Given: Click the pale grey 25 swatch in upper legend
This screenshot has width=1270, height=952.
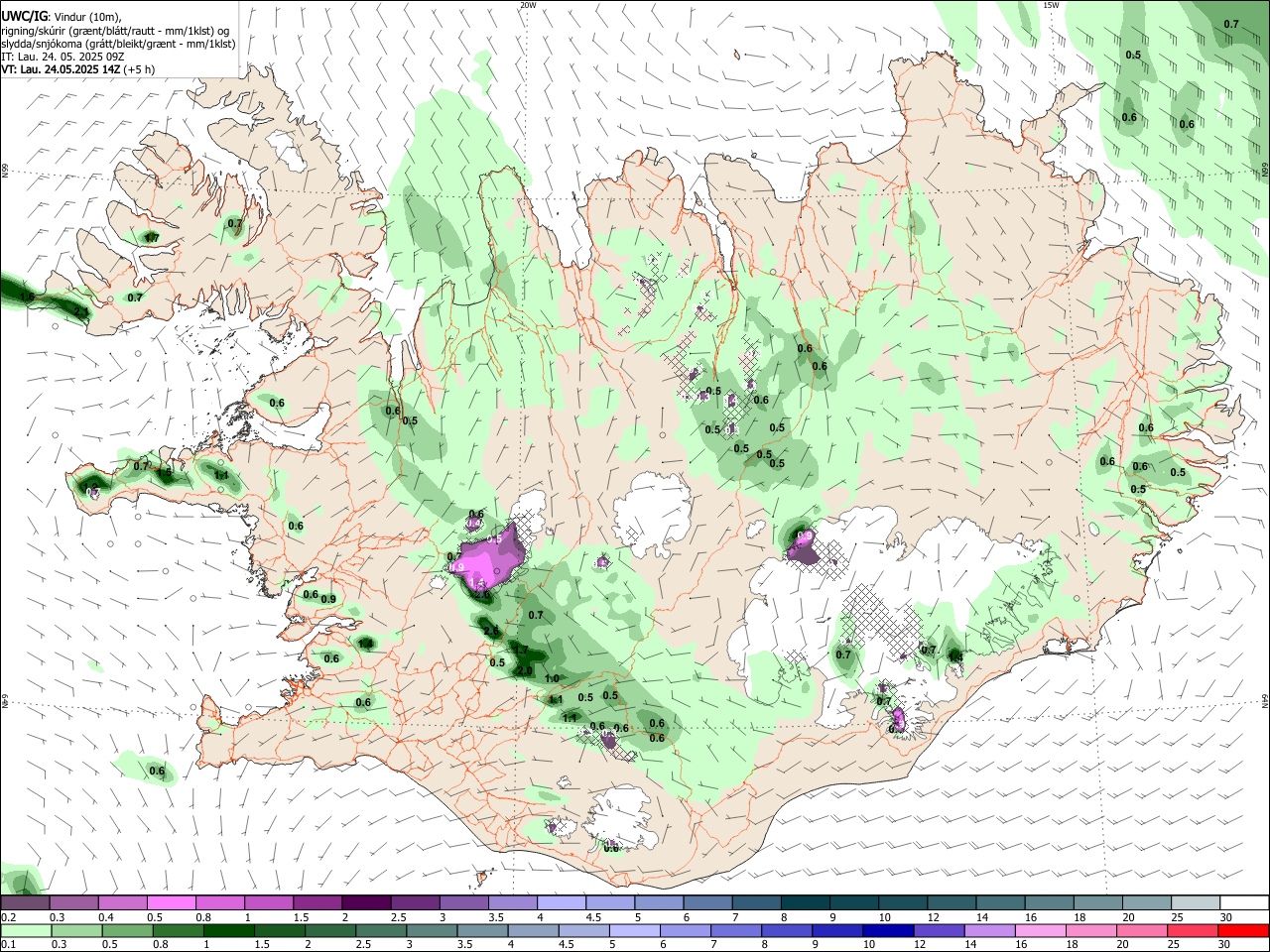Looking at the screenshot, I should [x=1196, y=903].
